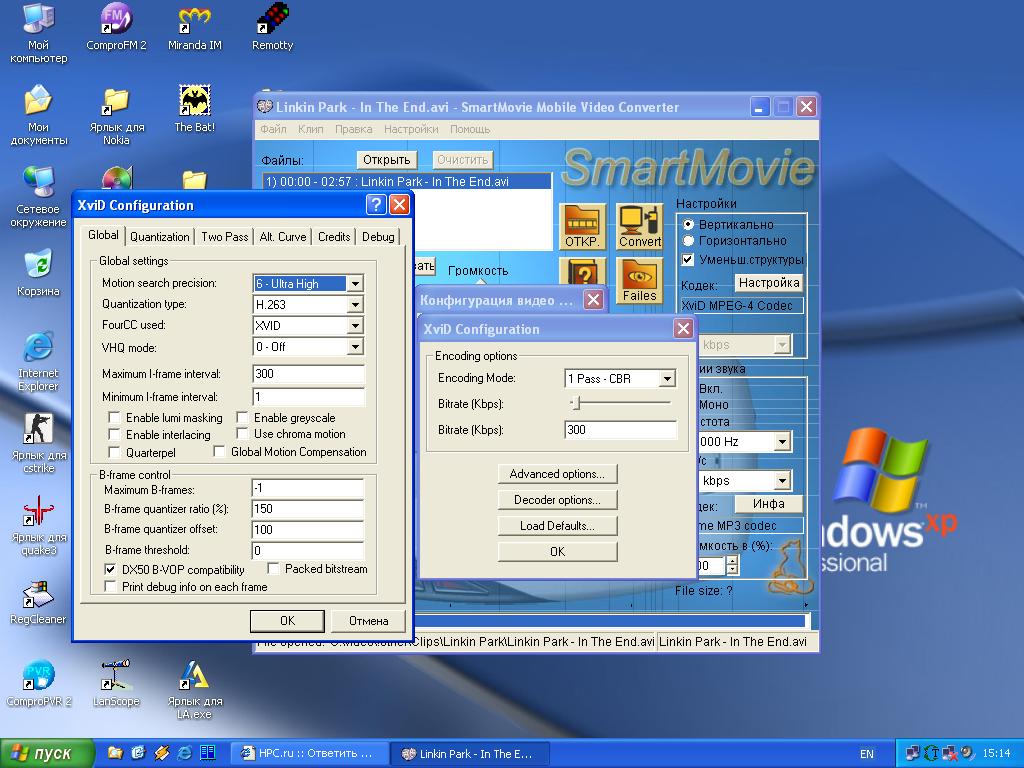1024x768 pixels.
Task: Open the Настройки menu in SmartMovie
Action: point(411,129)
